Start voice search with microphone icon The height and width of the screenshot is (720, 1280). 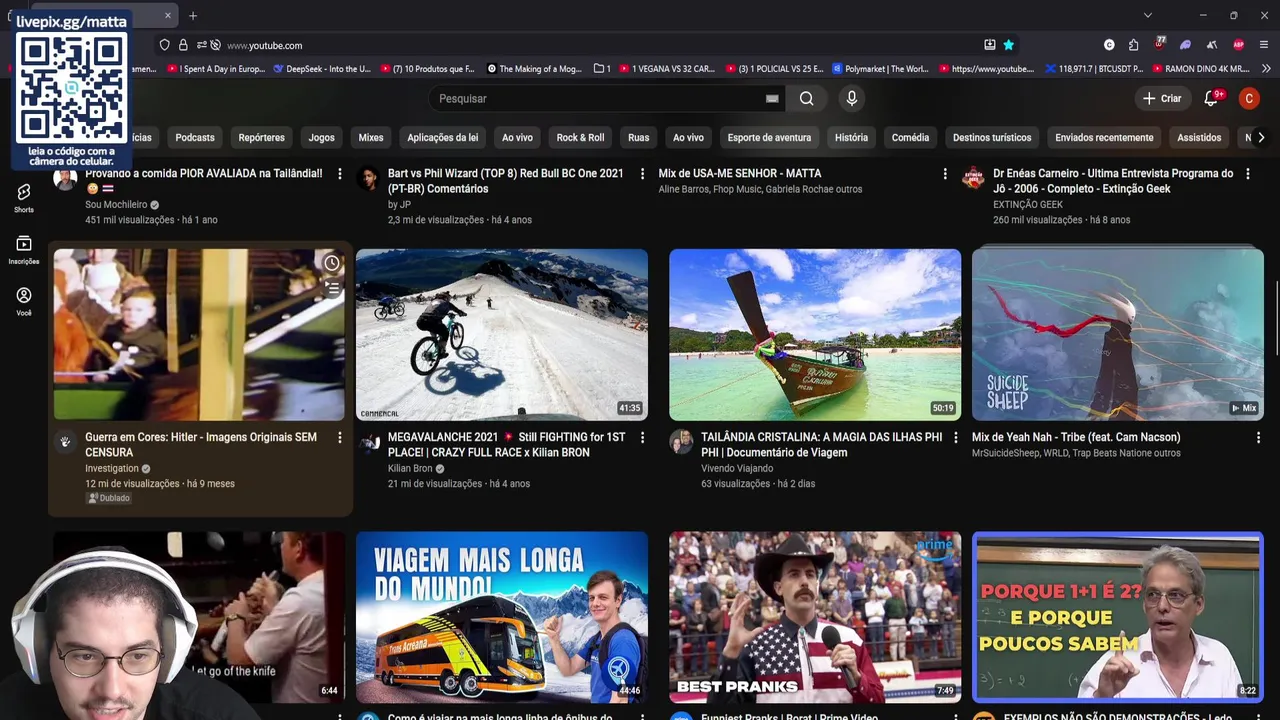pyautogui.click(x=852, y=98)
